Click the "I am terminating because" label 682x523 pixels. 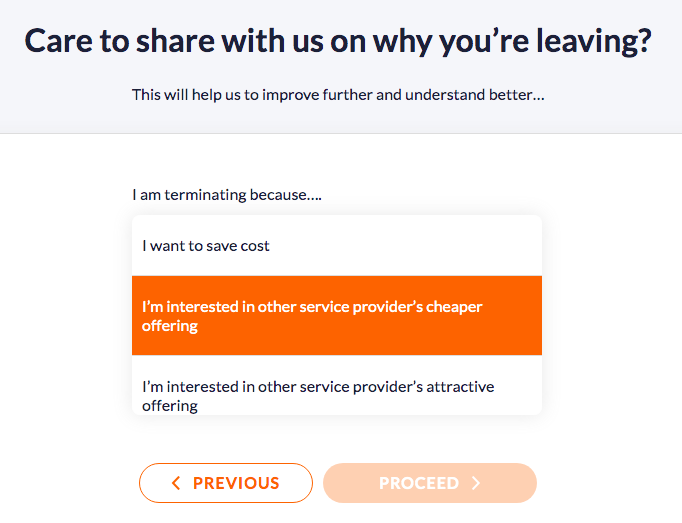click(227, 194)
